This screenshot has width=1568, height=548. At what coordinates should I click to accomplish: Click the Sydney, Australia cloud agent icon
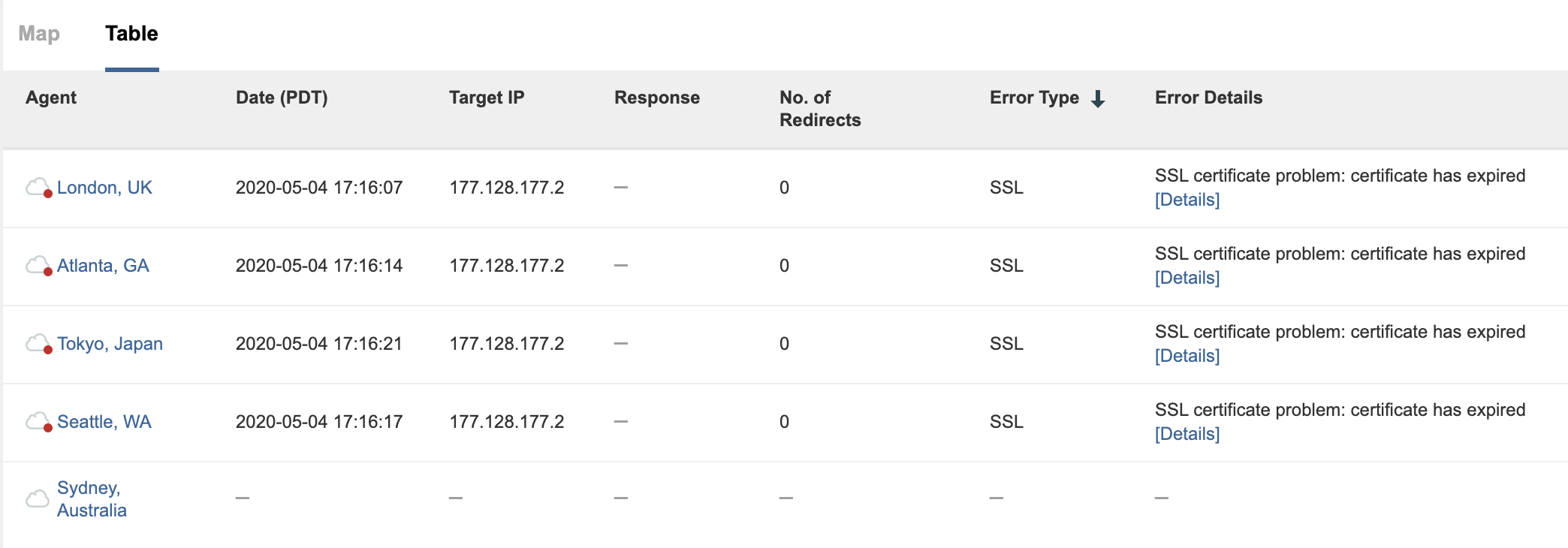(x=38, y=498)
